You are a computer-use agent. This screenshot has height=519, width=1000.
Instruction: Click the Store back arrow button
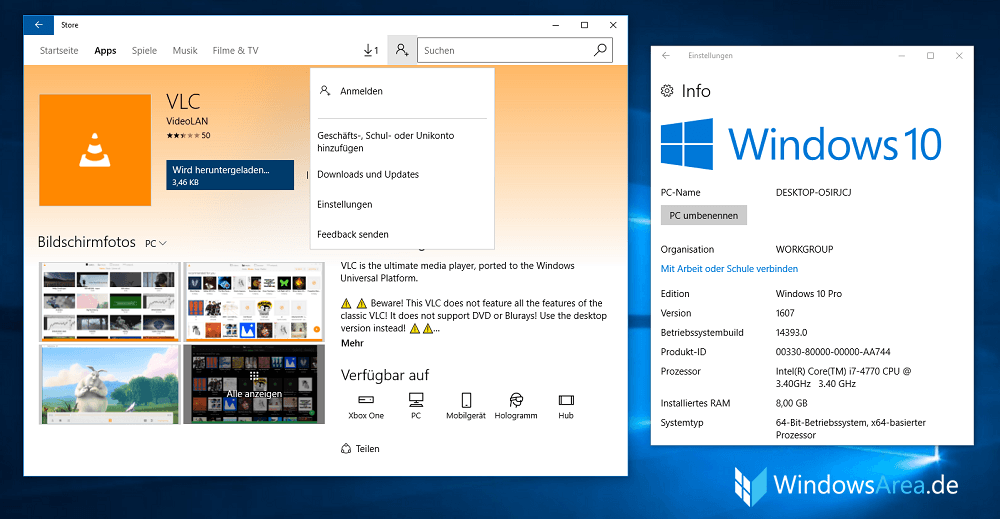[x=39, y=24]
